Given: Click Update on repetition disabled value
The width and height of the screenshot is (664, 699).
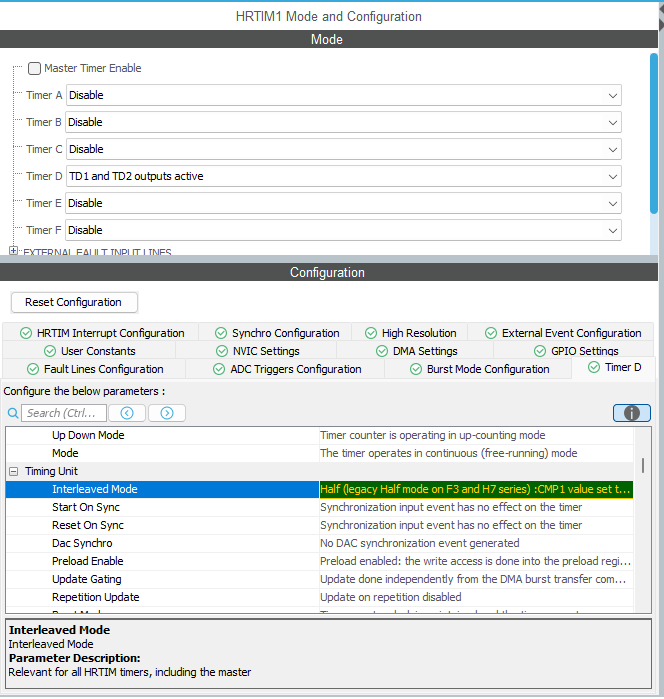Looking at the screenshot, I should (476, 597).
